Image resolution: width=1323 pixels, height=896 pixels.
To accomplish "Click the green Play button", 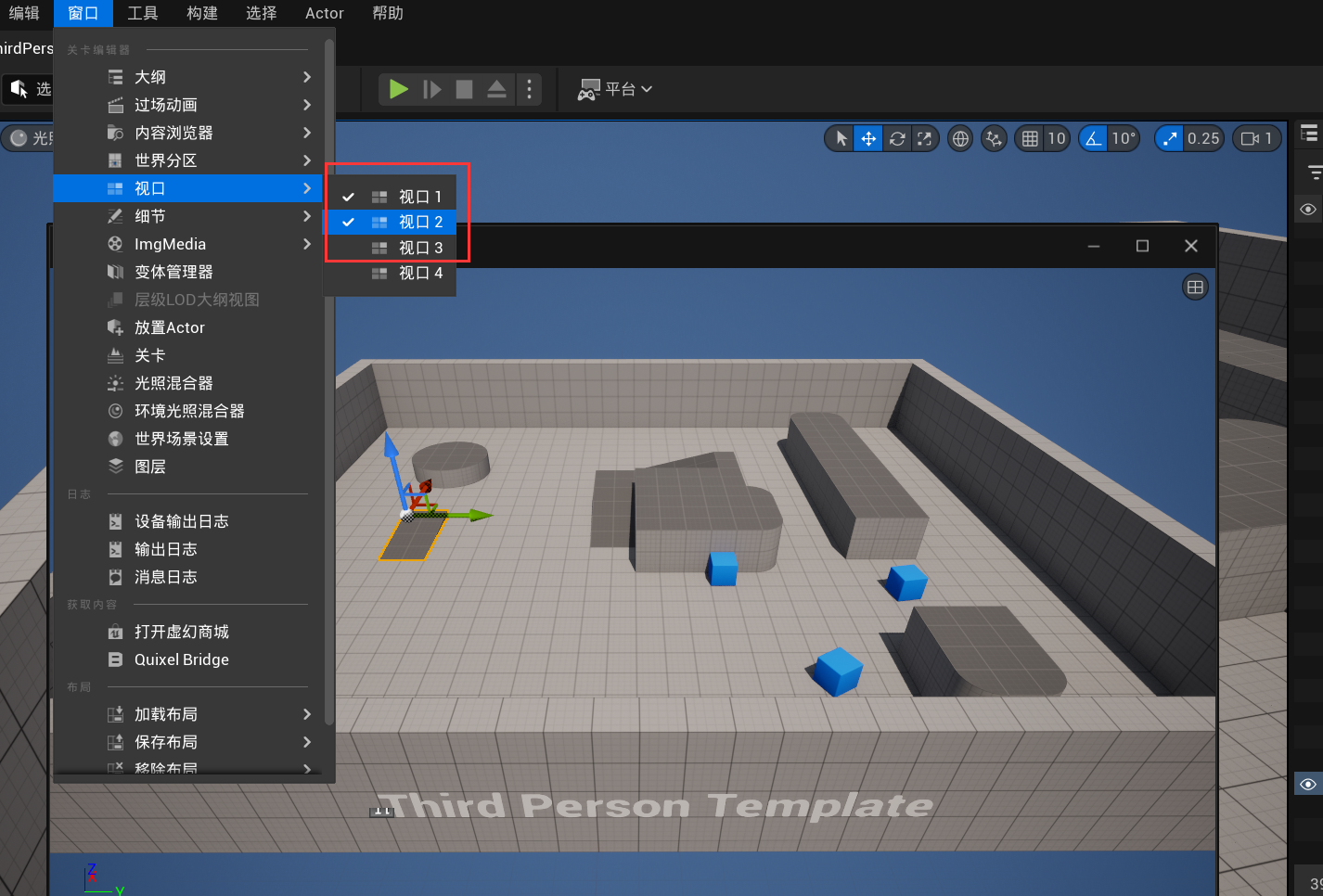I will click(x=399, y=89).
